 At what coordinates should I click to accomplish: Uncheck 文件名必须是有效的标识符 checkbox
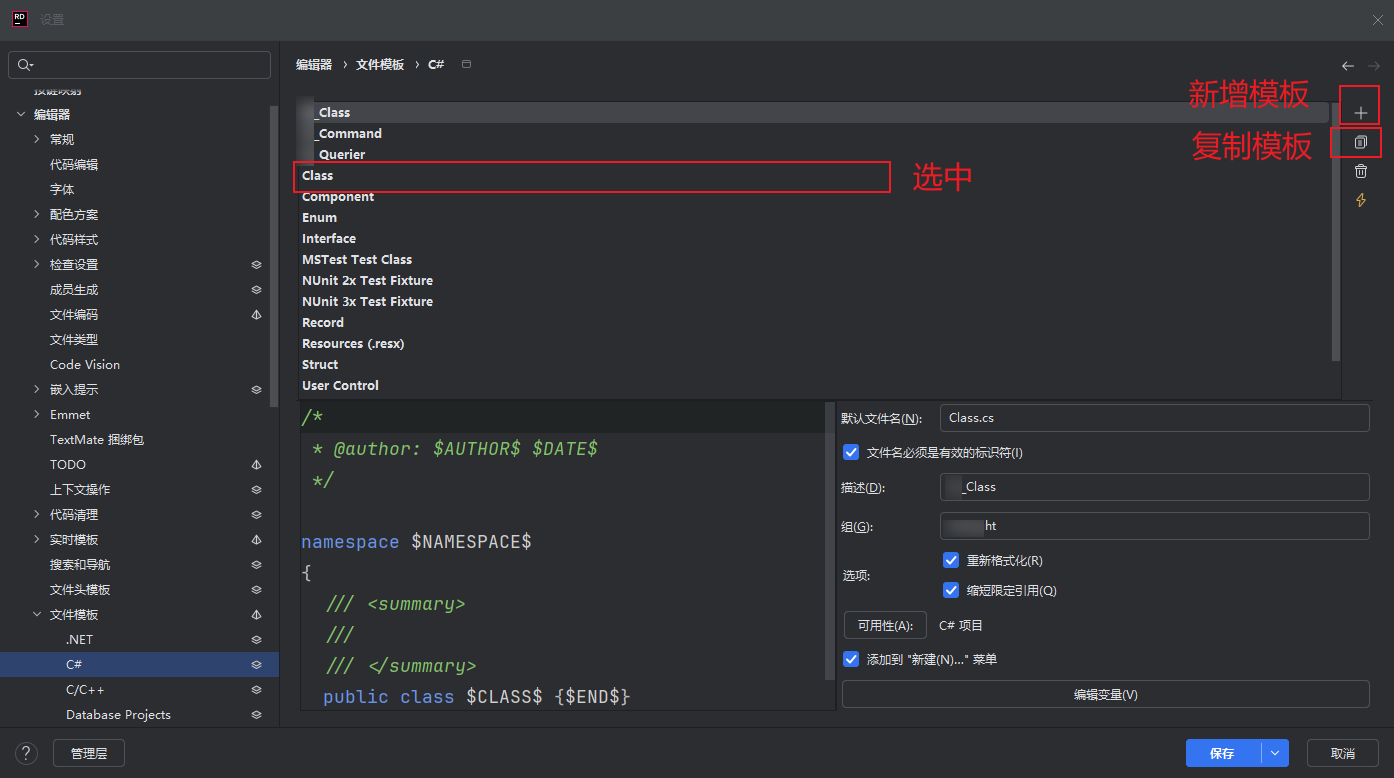[851, 453]
